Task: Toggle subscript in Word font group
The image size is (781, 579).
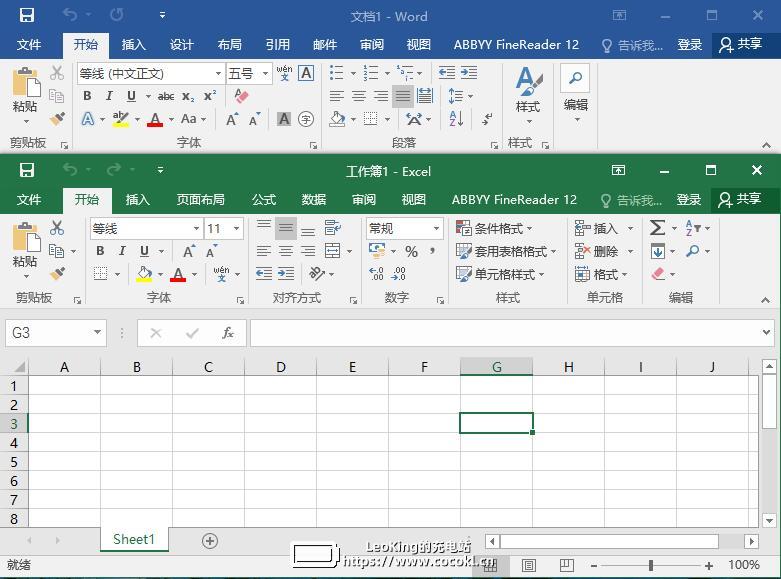Action: coord(188,96)
